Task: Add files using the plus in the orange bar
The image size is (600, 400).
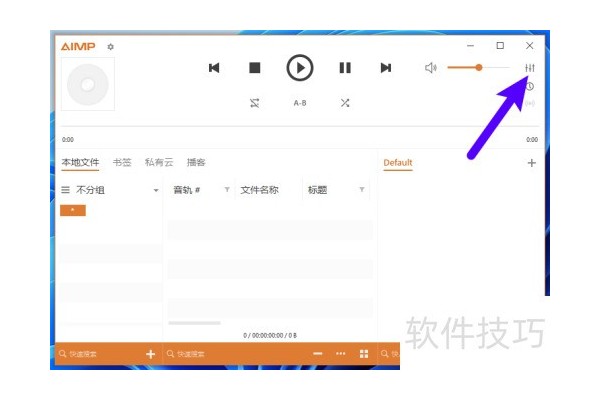Action: [150, 354]
